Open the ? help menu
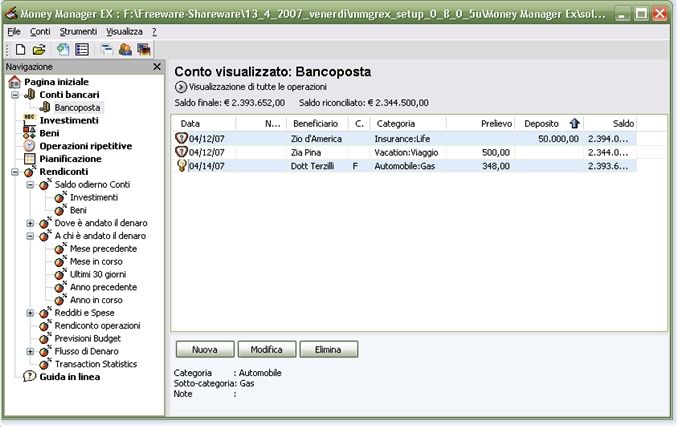 [x=154, y=32]
